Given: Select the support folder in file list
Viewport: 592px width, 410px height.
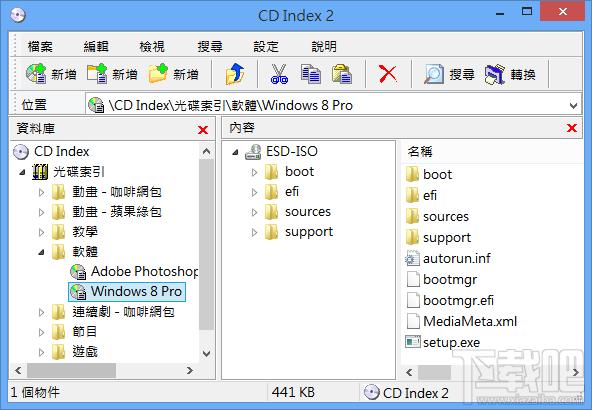Looking at the screenshot, I should (447, 238).
